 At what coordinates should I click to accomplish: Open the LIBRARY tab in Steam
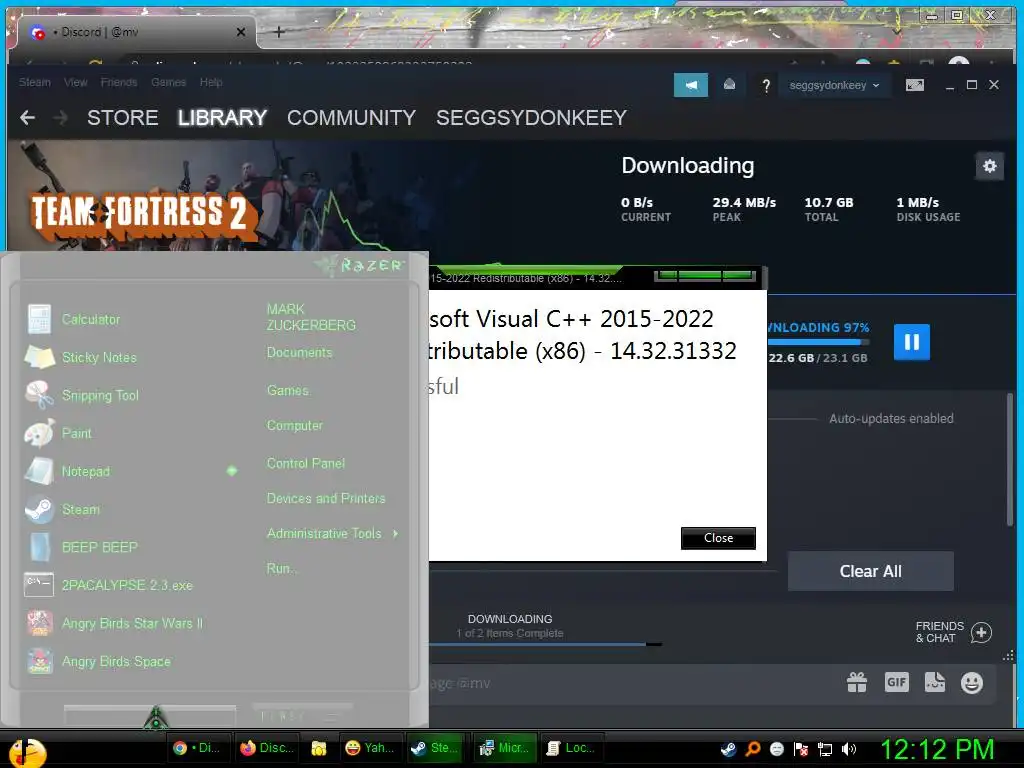(222, 118)
